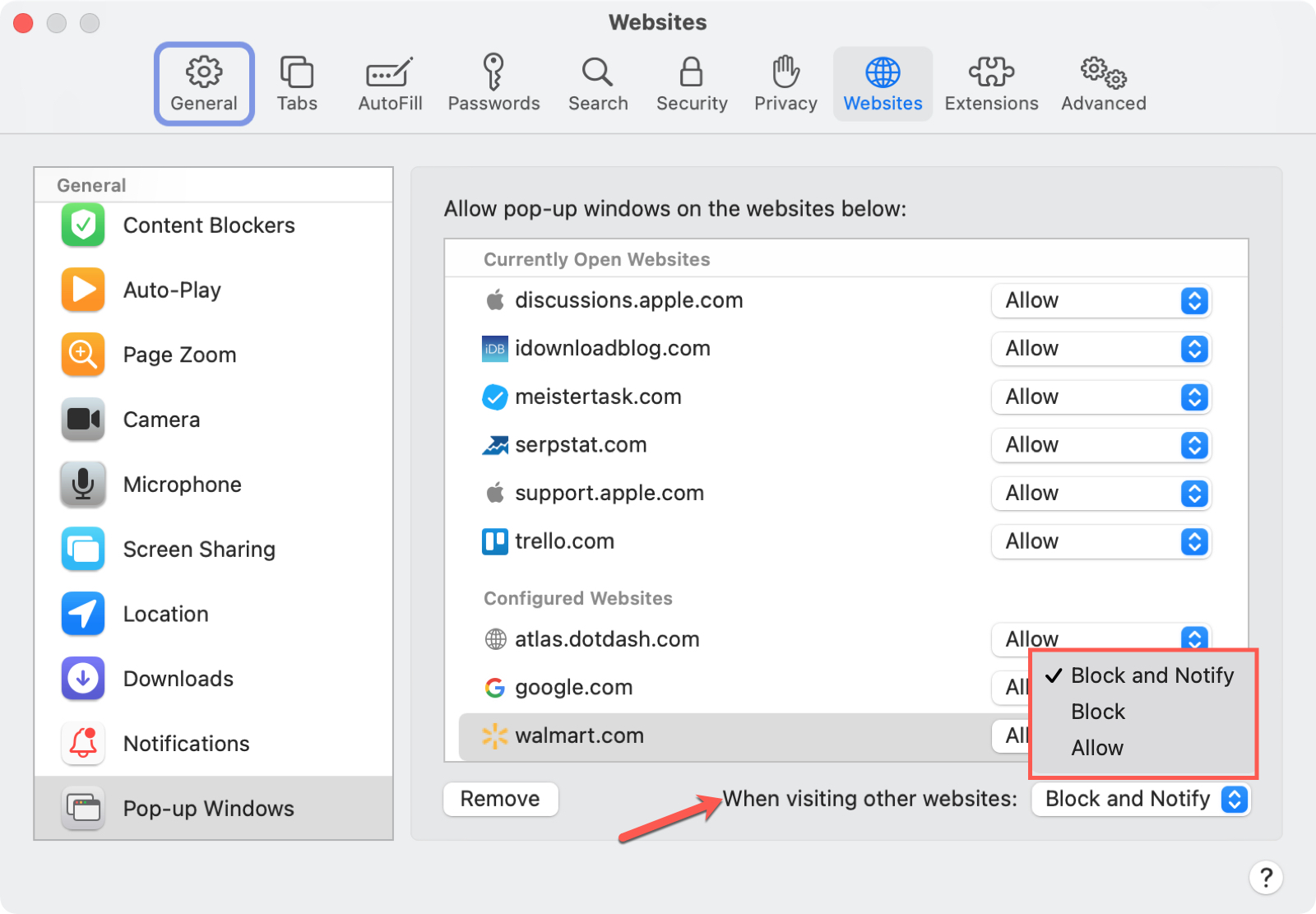Screen dimensions: 1316x914
Task: Open the AutoFill preferences tab
Action: point(390,84)
